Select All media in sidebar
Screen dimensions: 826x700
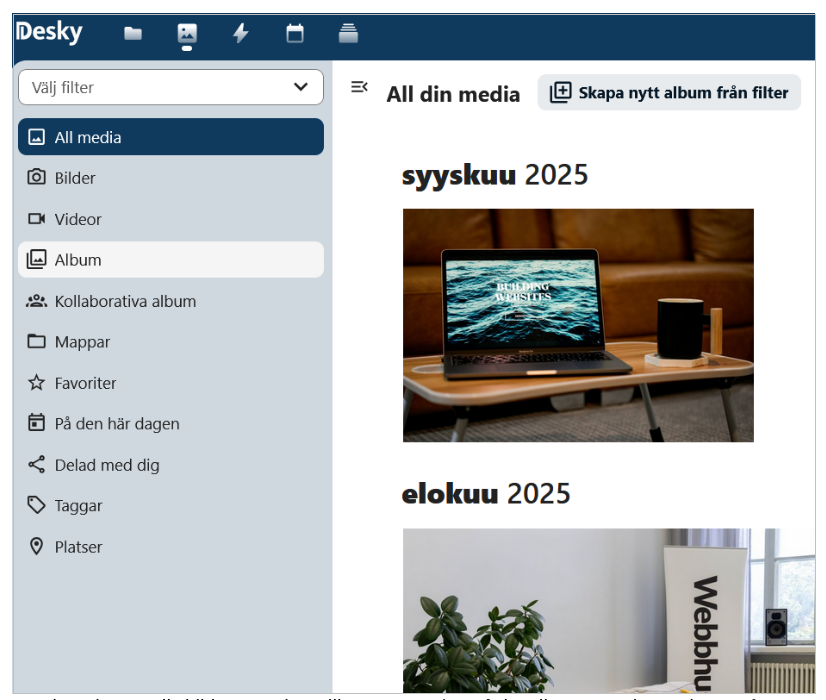click(171, 137)
